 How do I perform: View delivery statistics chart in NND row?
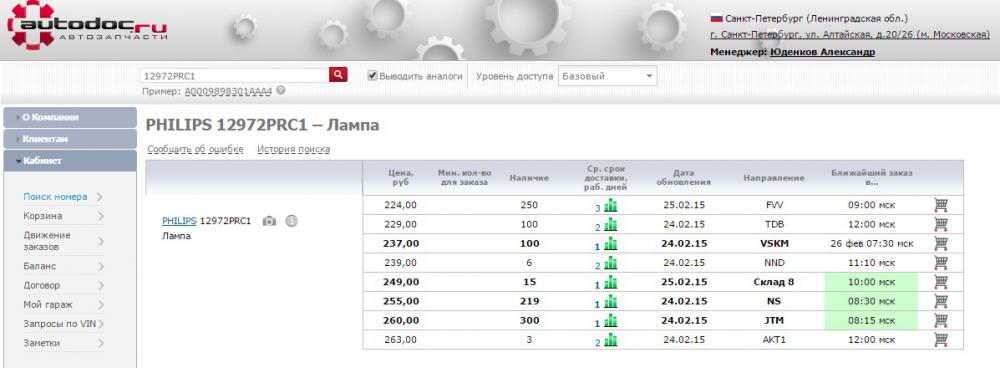pyautogui.click(x=611, y=263)
